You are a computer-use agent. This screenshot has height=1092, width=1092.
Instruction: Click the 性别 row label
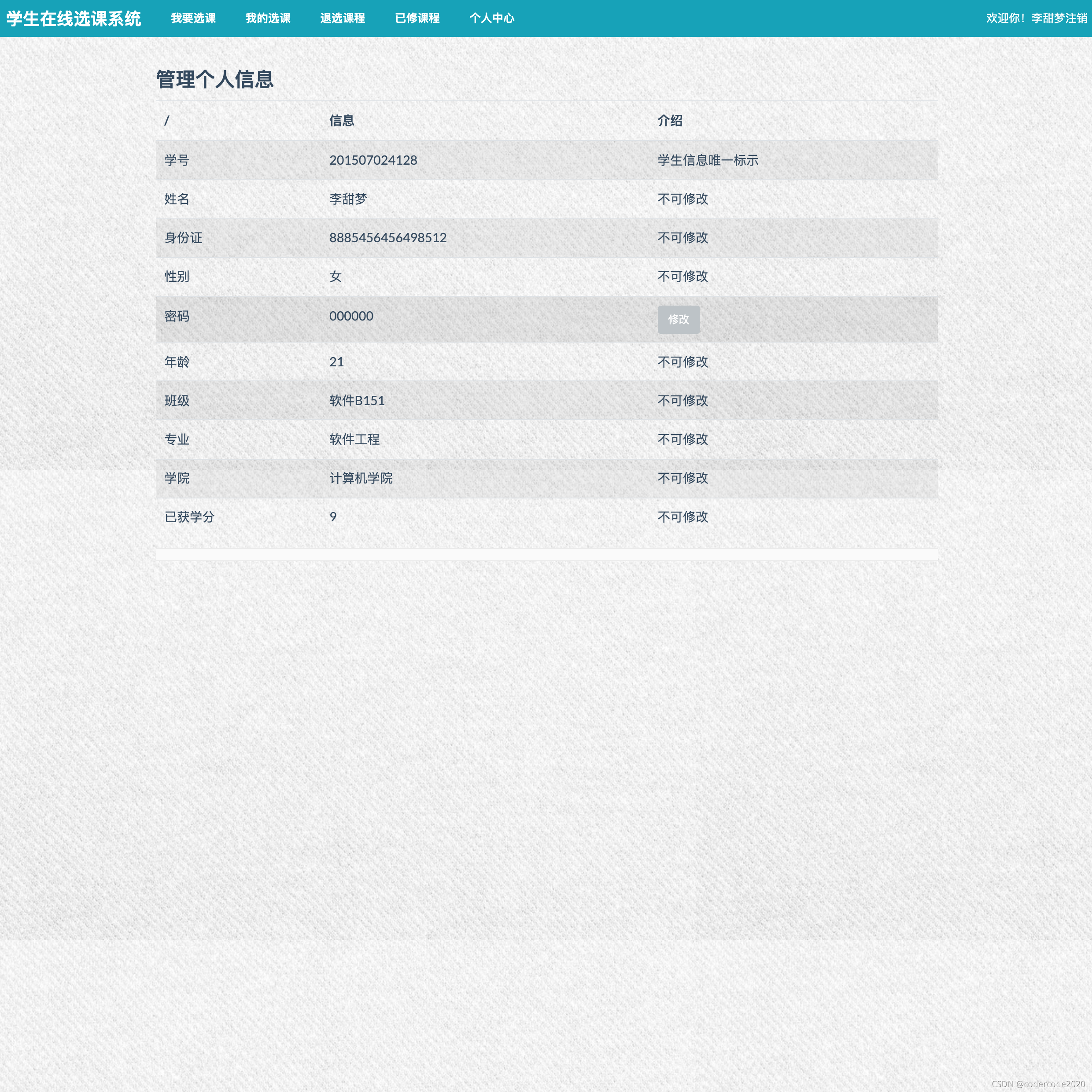click(177, 277)
